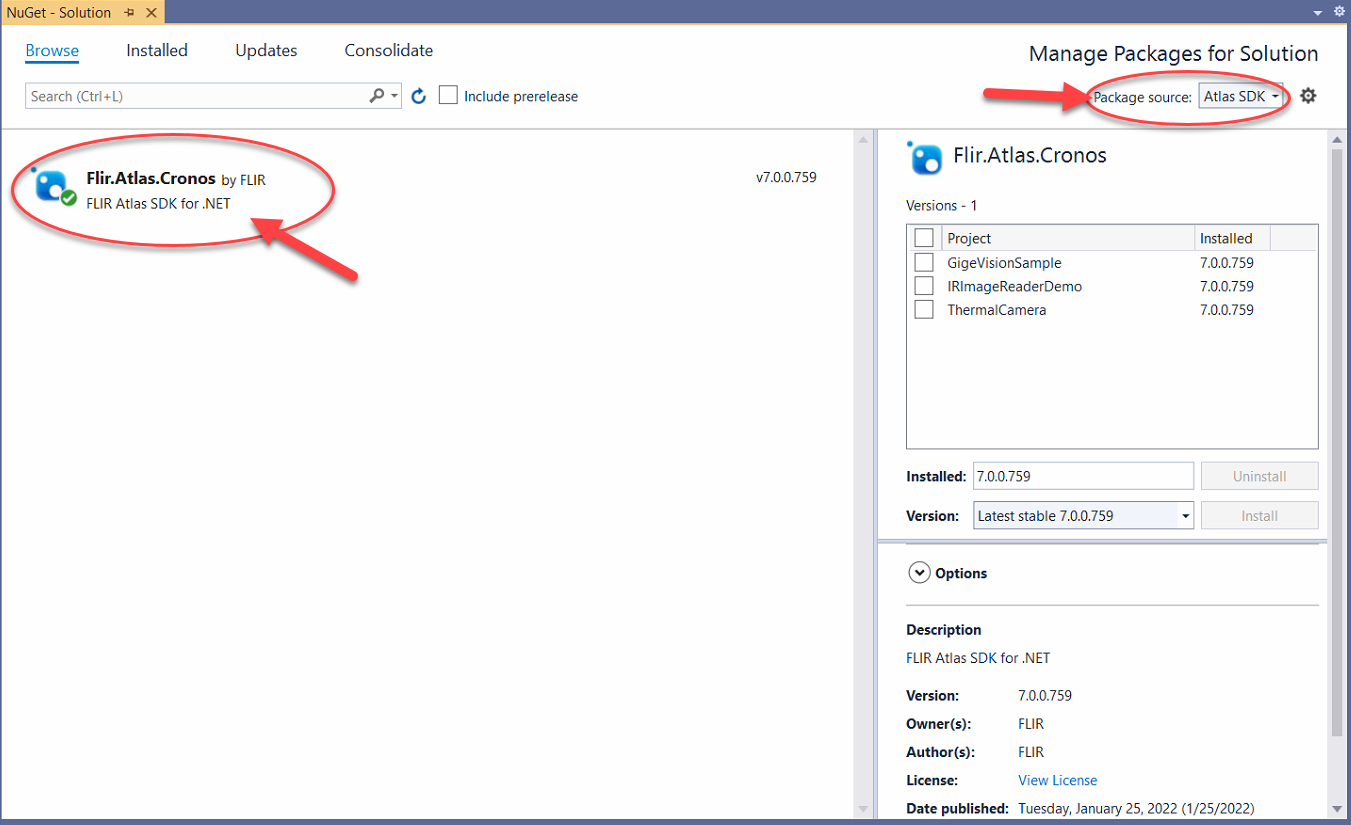Close the NuGet - Solution tab
The image size is (1351, 825).
coord(149,12)
